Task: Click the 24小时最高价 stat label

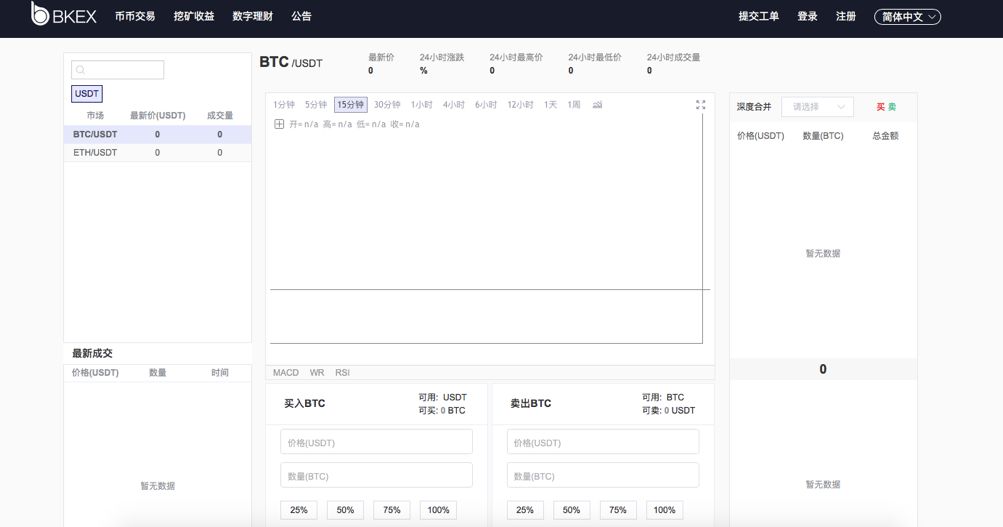Action: tap(516, 57)
